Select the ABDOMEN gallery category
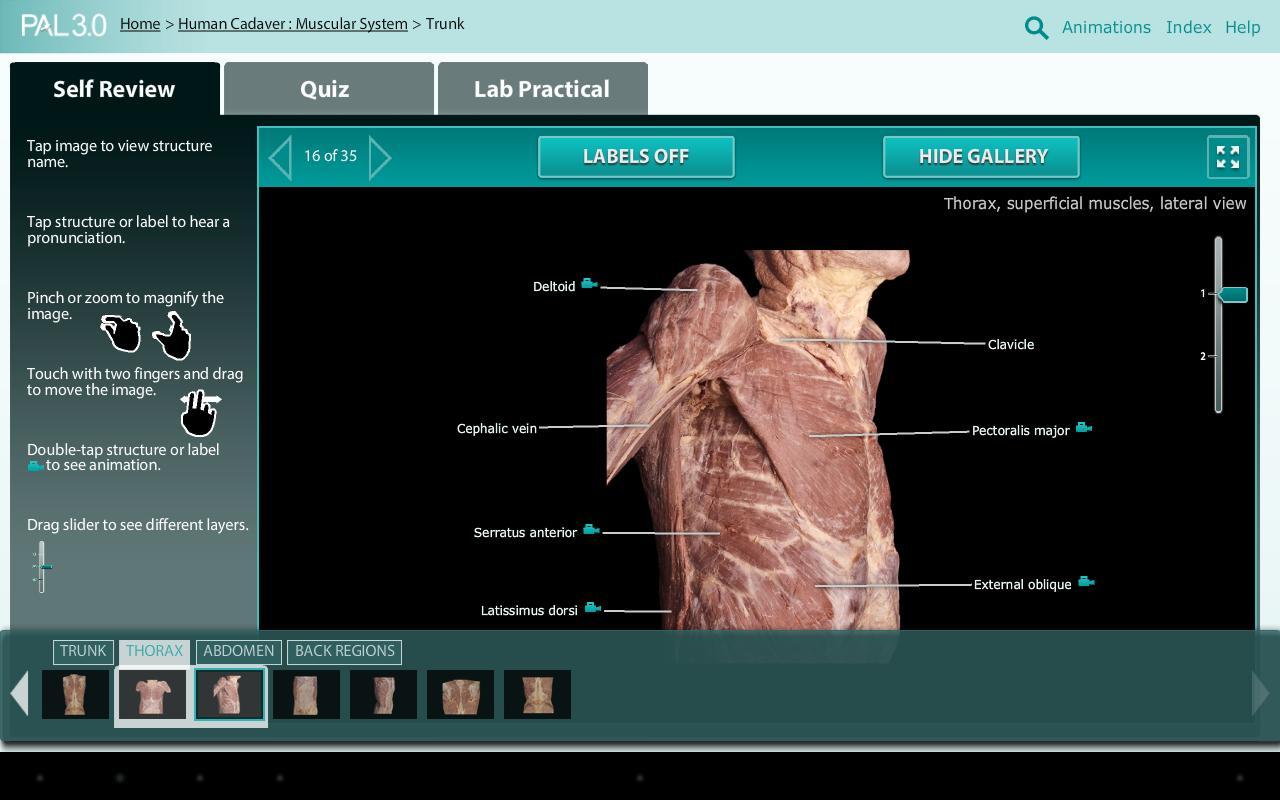Screen dimensions: 1280x800 (x=239, y=651)
